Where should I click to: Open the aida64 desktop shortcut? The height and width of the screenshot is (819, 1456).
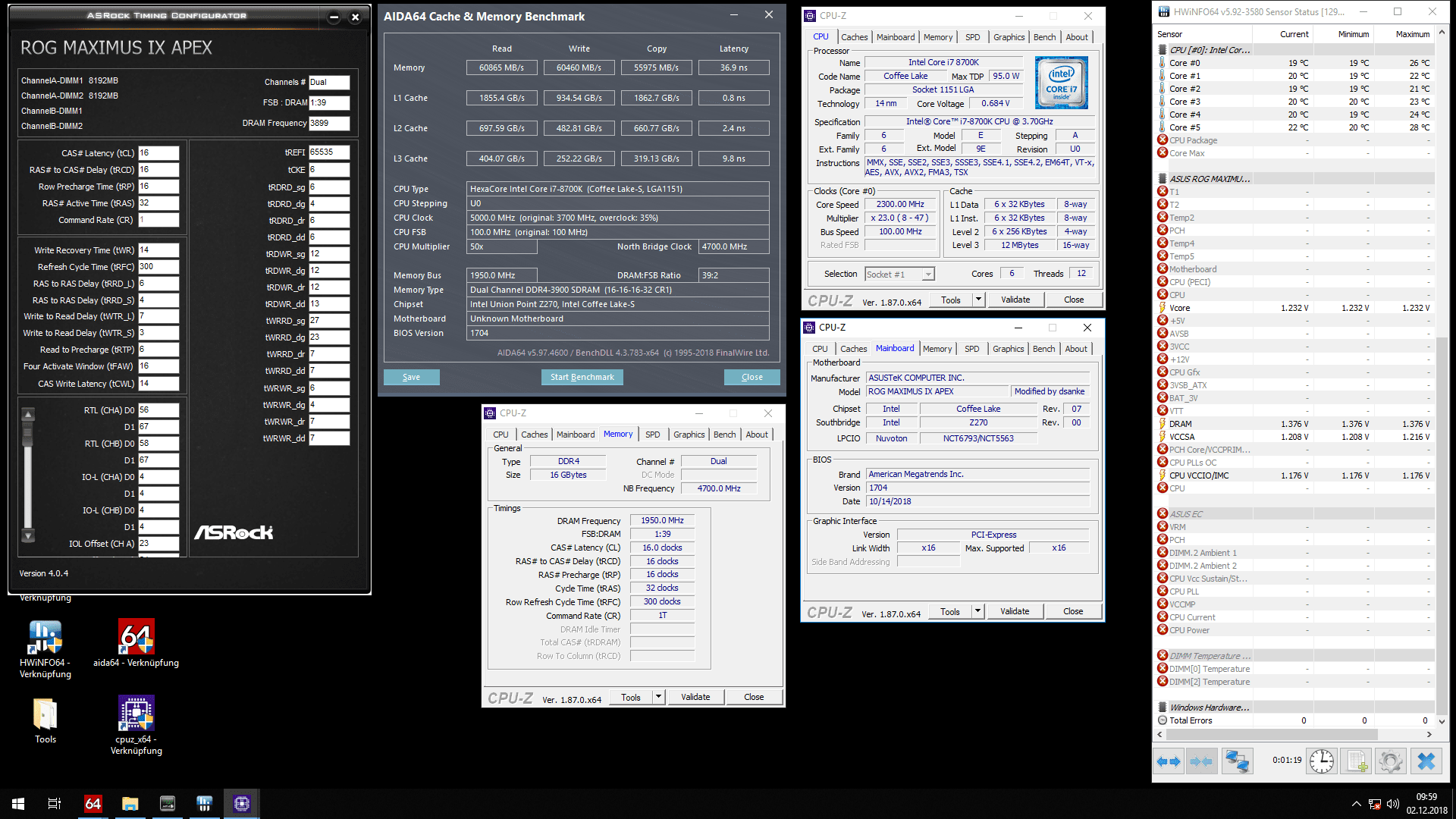pos(136,643)
